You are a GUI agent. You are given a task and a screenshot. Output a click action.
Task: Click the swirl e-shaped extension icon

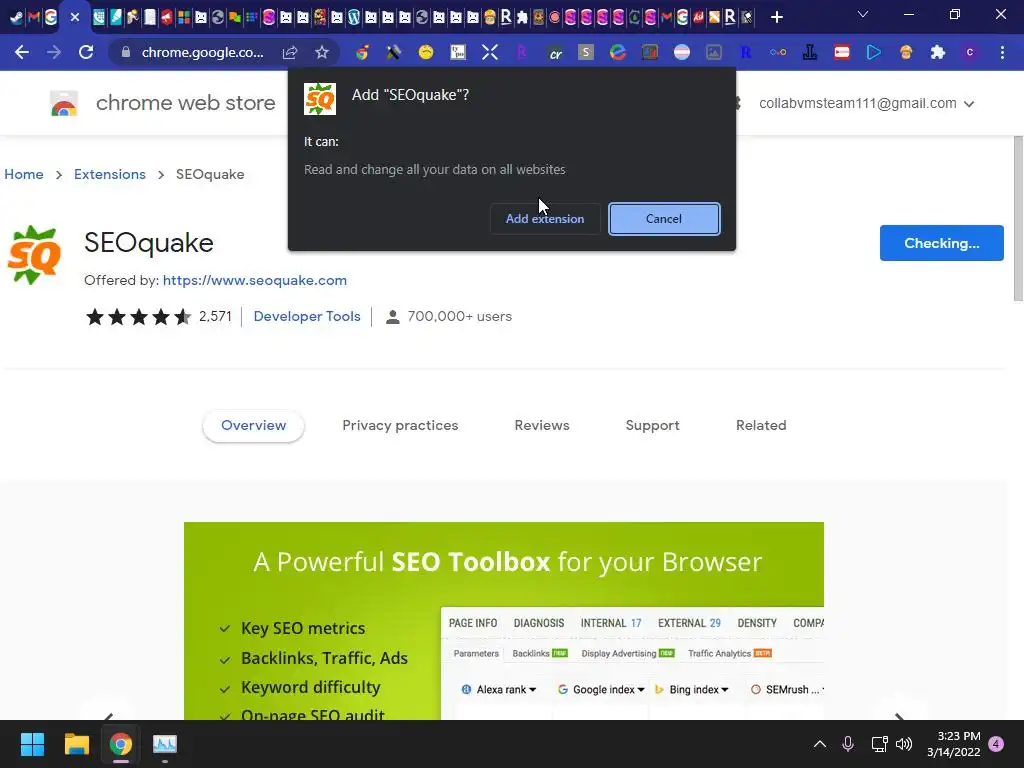click(618, 52)
